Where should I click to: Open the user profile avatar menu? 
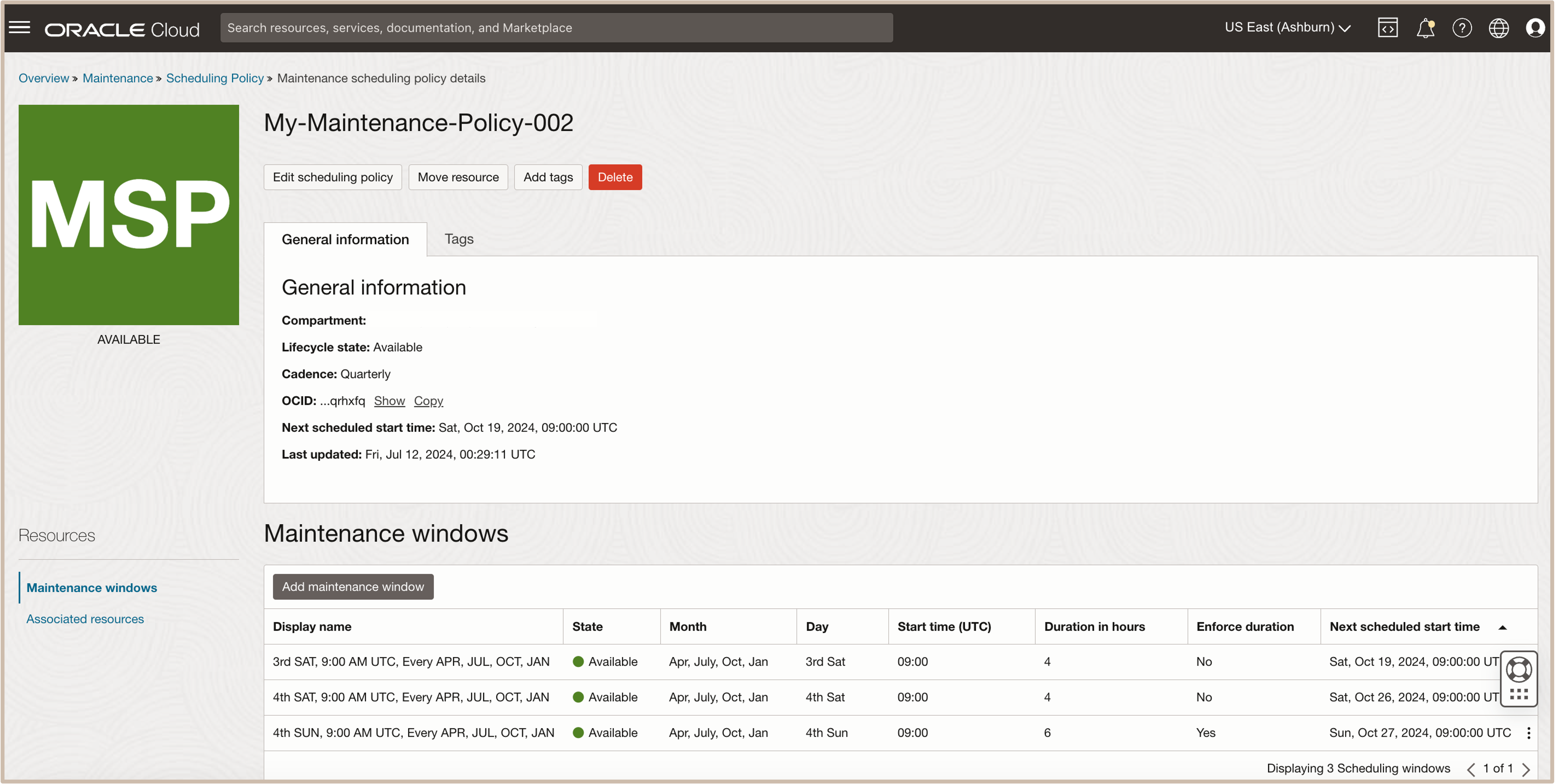[1535, 28]
